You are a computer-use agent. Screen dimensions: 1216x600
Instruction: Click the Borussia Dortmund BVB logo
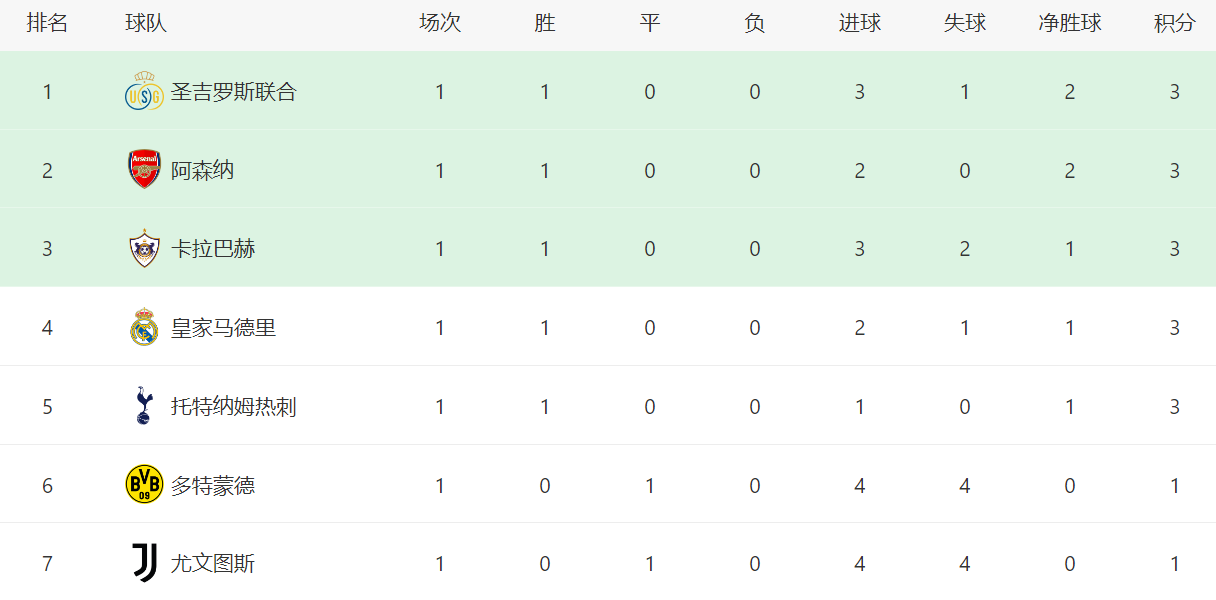pyautogui.click(x=144, y=485)
